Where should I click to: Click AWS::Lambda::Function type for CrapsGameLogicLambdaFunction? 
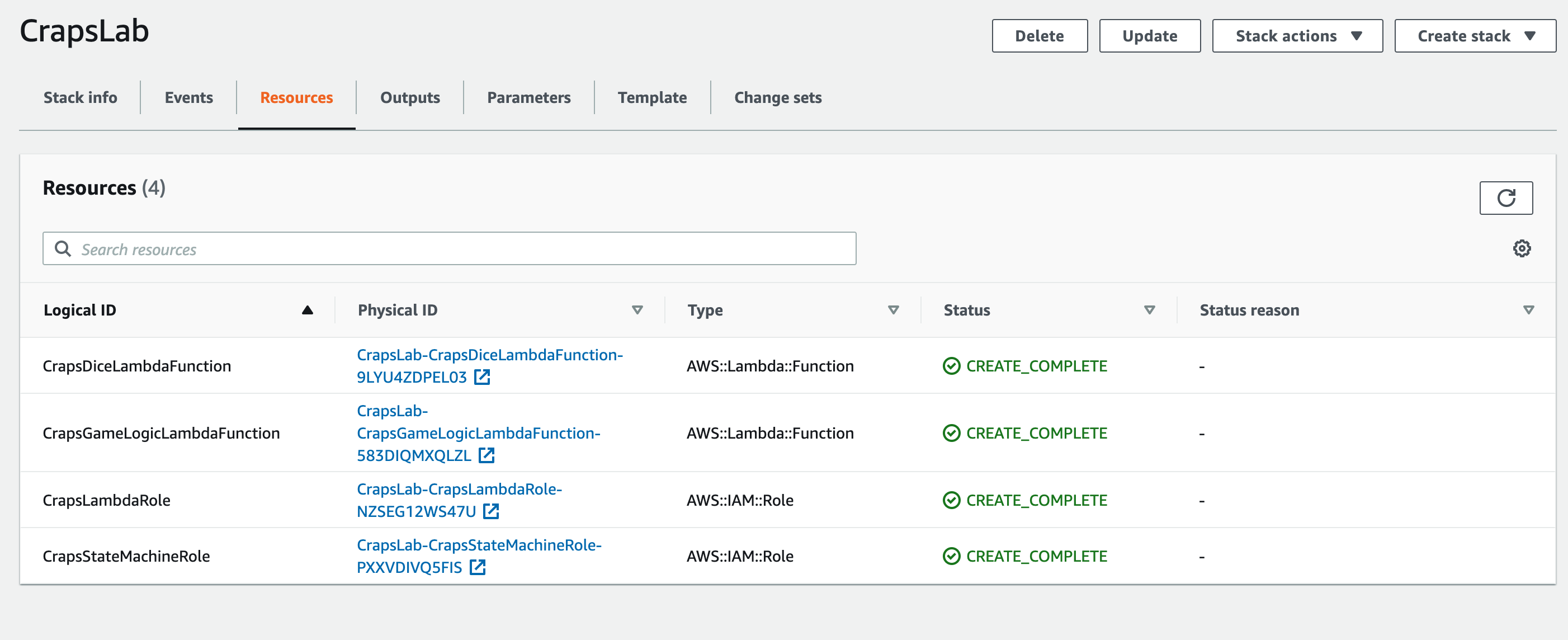pyautogui.click(x=770, y=433)
